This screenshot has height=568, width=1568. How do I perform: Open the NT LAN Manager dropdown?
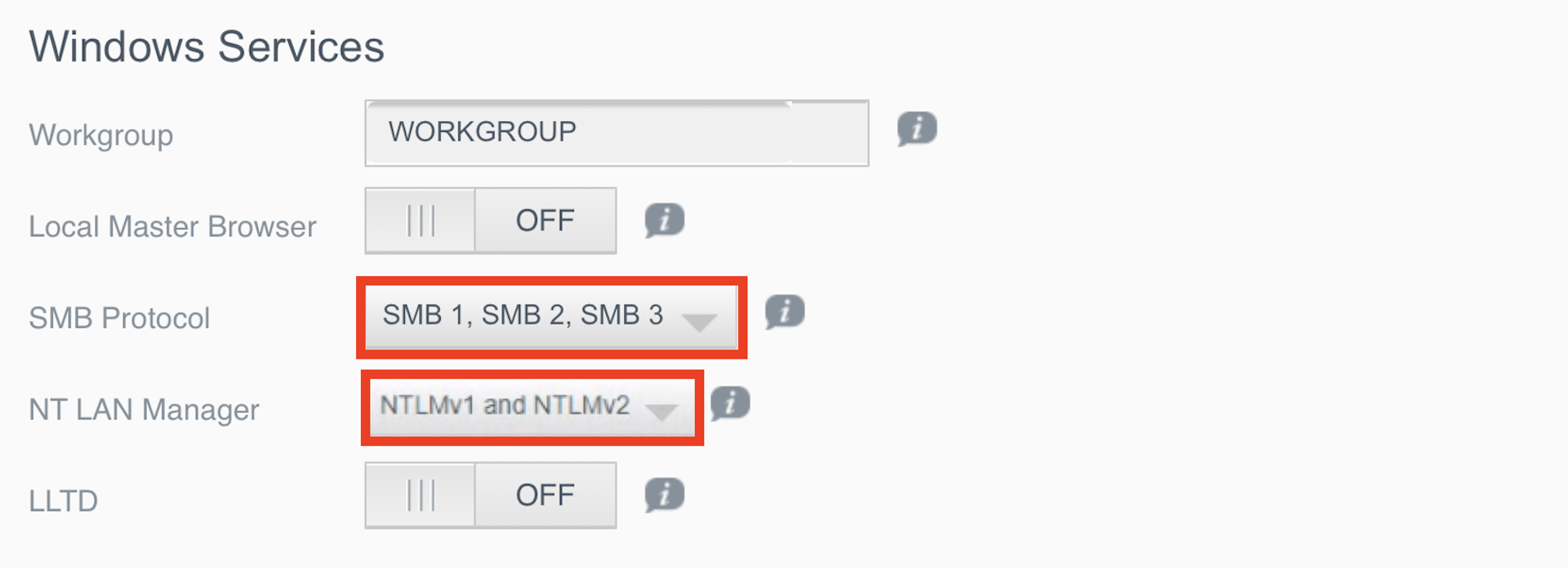(531, 407)
